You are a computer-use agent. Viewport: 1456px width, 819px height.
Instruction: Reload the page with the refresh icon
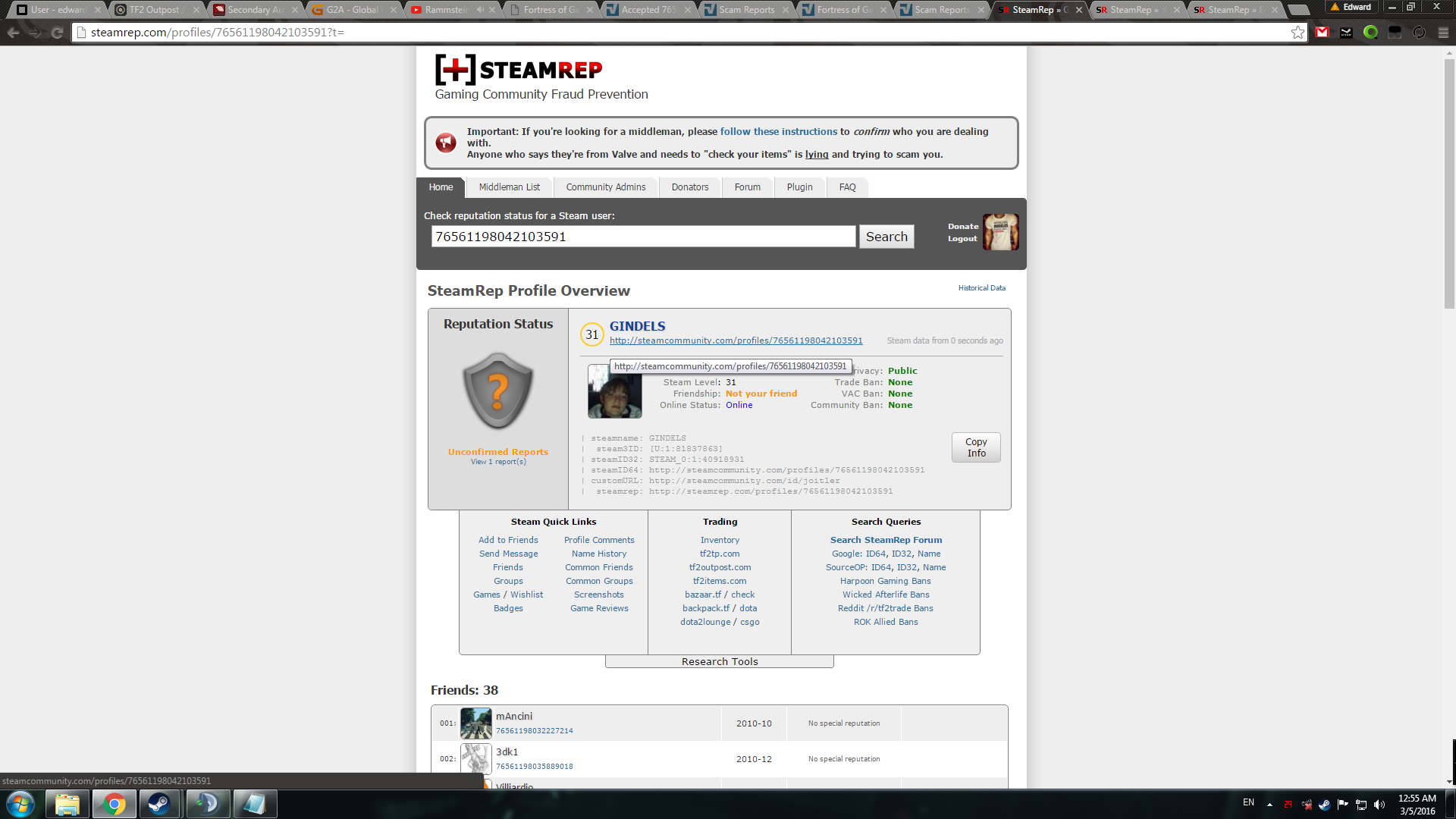[x=57, y=33]
